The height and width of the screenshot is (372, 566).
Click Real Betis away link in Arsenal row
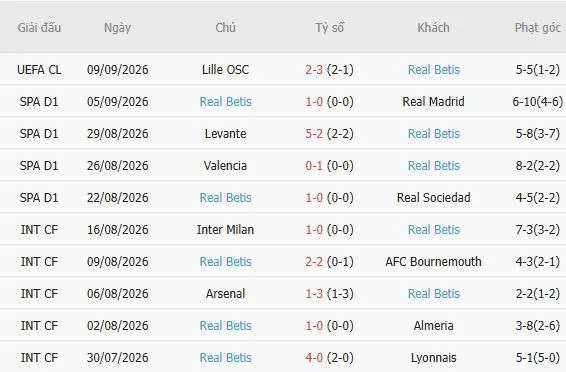point(434,294)
